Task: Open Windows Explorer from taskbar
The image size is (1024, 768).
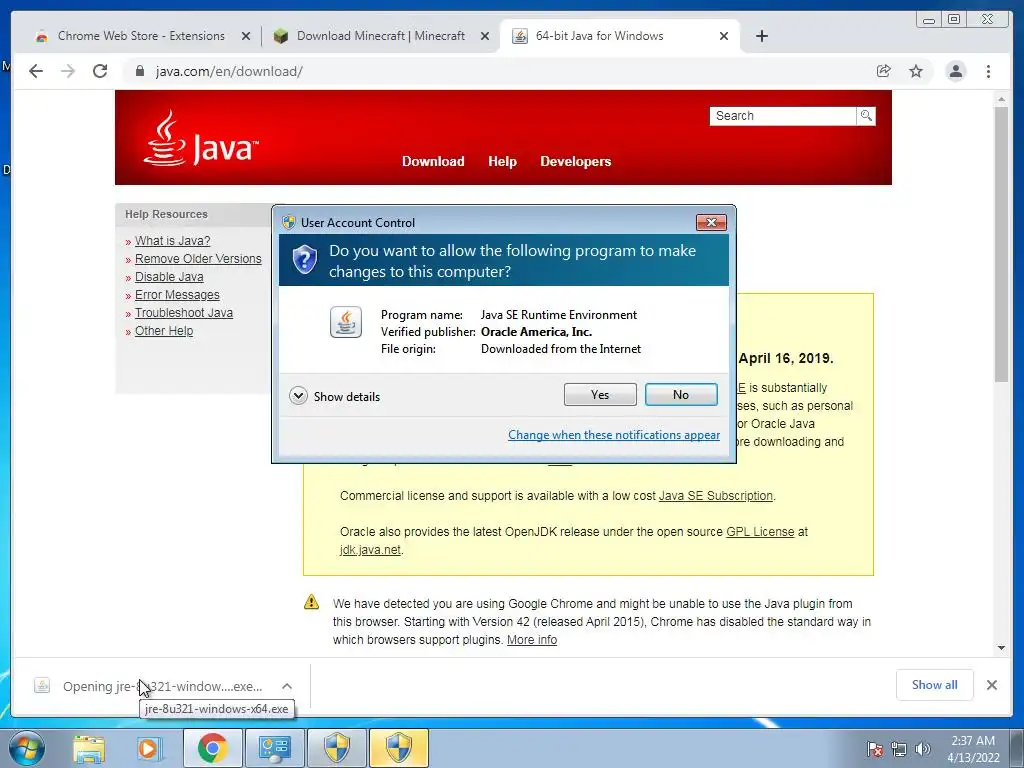Action: pyautogui.click(x=89, y=748)
